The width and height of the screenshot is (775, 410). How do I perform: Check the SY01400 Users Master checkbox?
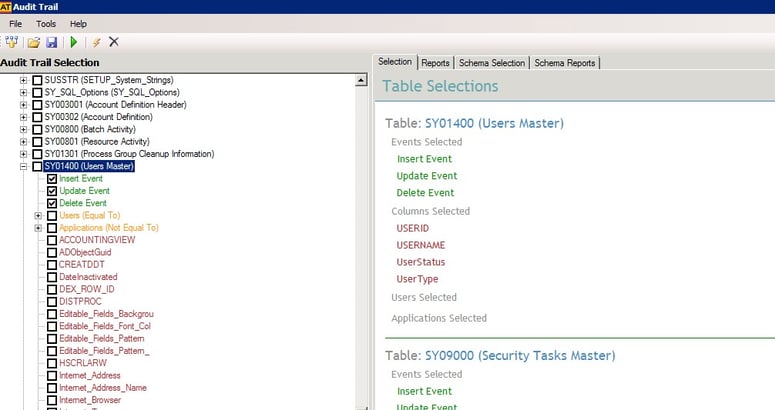click(37, 166)
